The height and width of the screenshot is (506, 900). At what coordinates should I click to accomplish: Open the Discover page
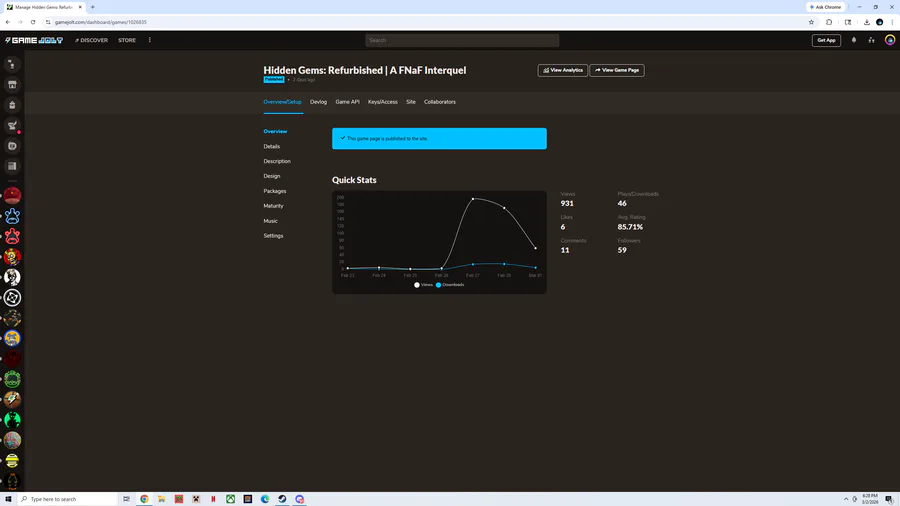[91, 40]
